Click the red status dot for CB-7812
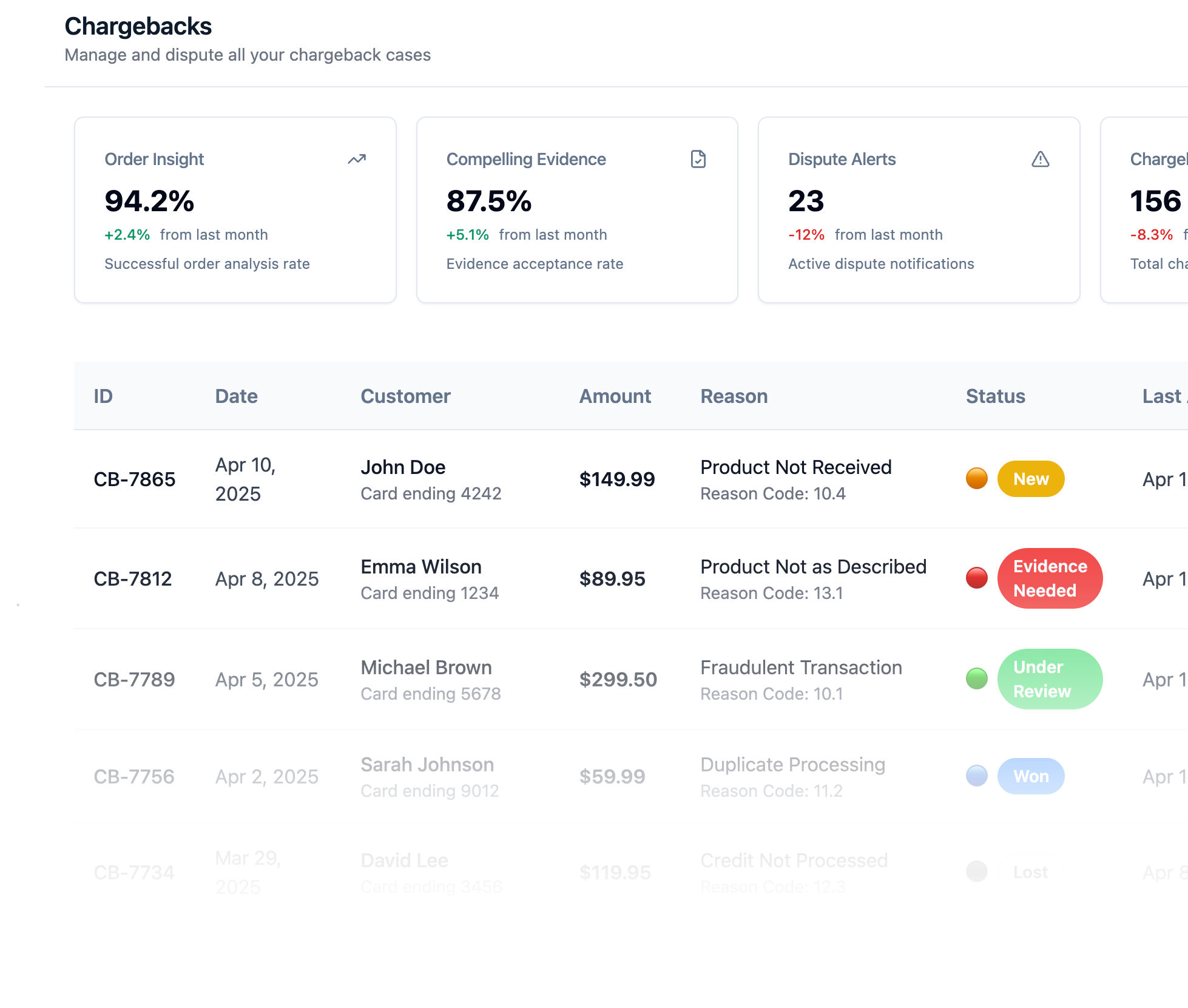Viewport: 1188px width, 1008px height. point(976,578)
